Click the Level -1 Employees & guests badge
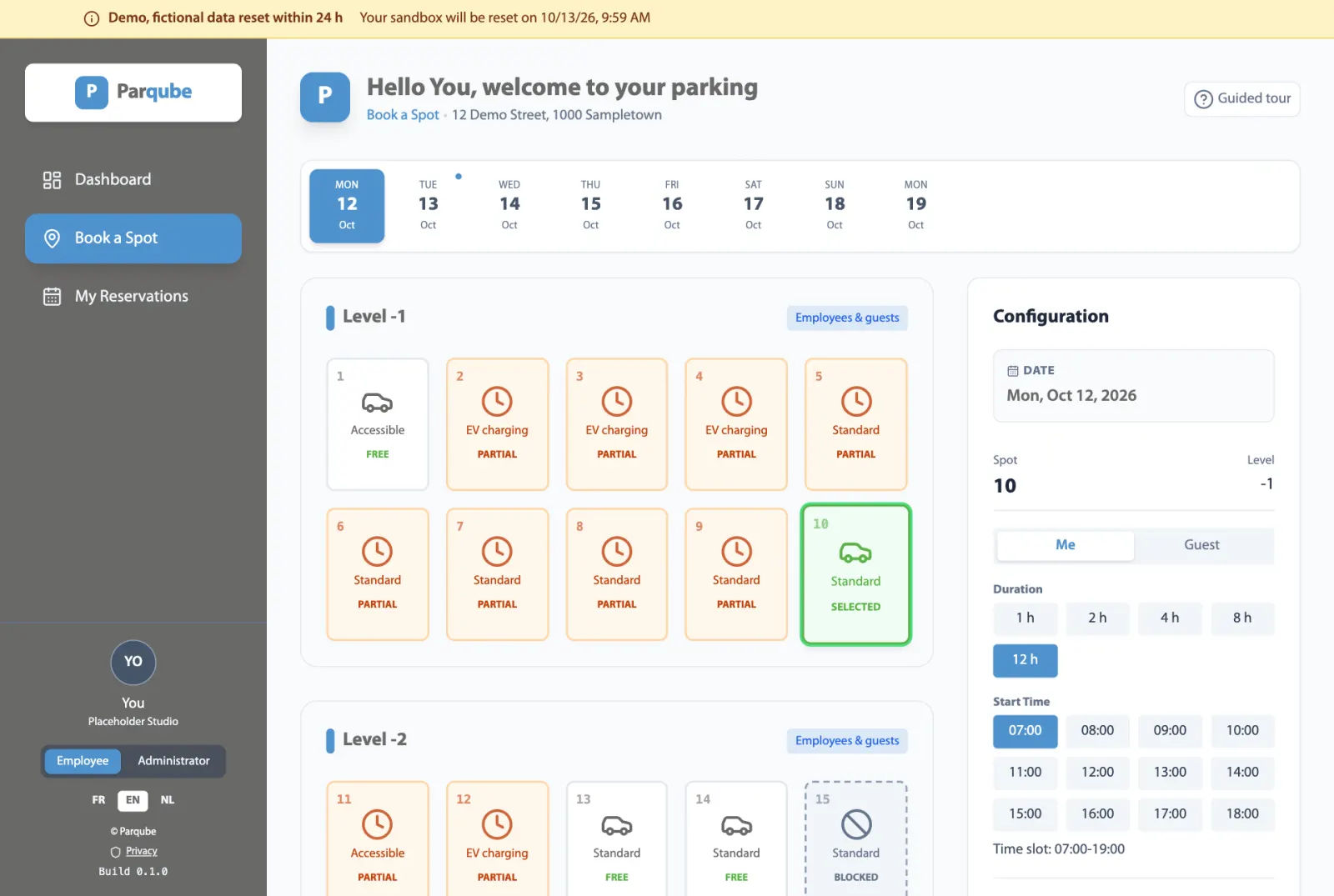The height and width of the screenshot is (896, 1334). [x=847, y=318]
